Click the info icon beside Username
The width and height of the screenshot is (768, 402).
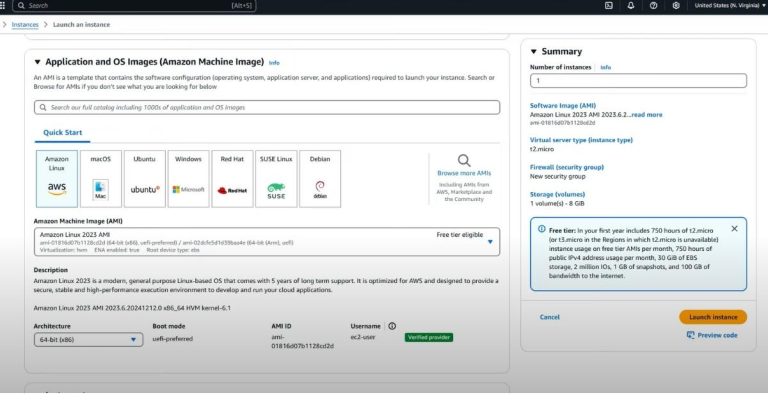(392, 326)
